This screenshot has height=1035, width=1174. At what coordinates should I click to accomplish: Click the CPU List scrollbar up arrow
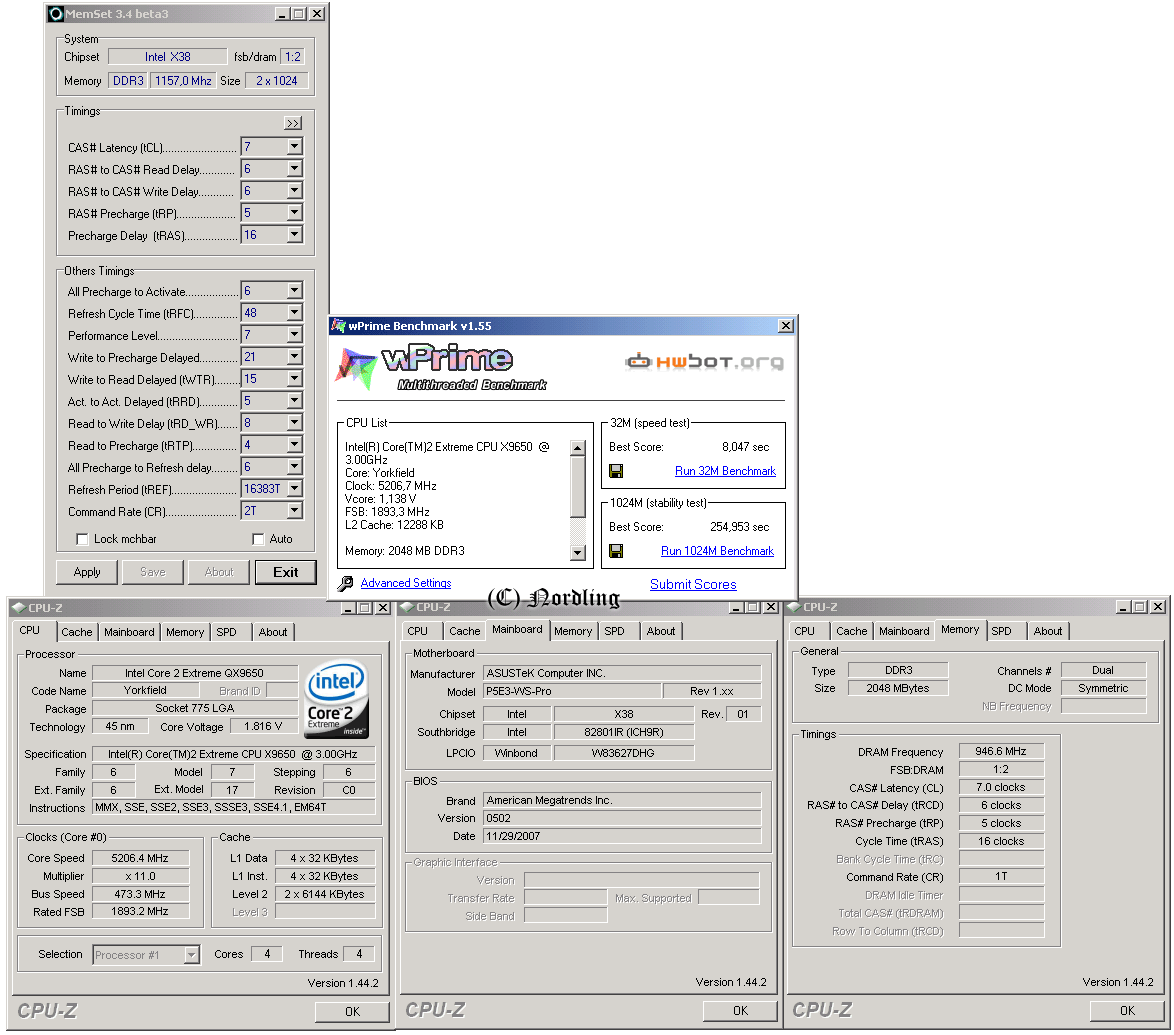click(577, 448)
